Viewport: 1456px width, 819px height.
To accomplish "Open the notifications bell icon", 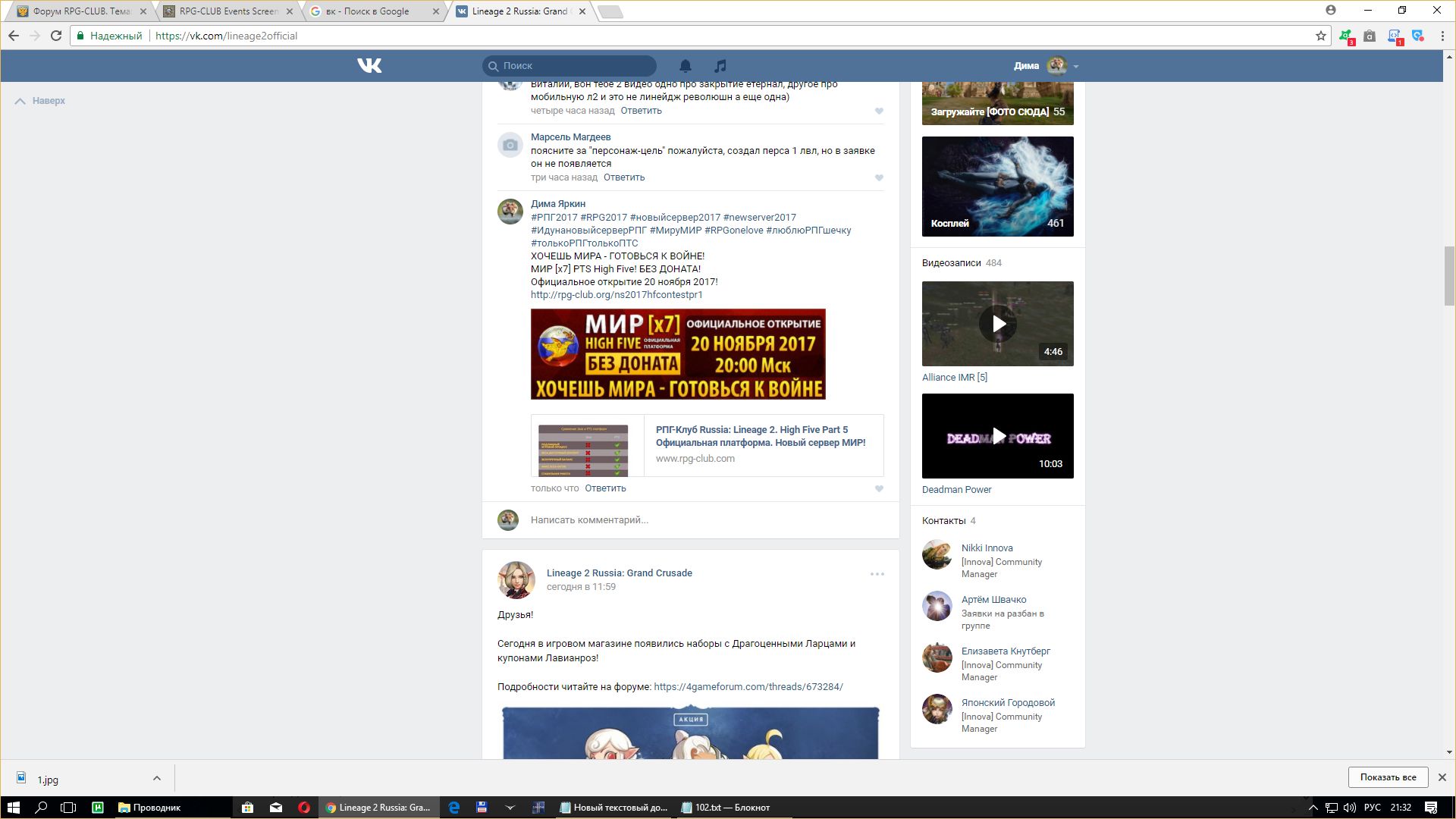I will (x=685, y=66).
